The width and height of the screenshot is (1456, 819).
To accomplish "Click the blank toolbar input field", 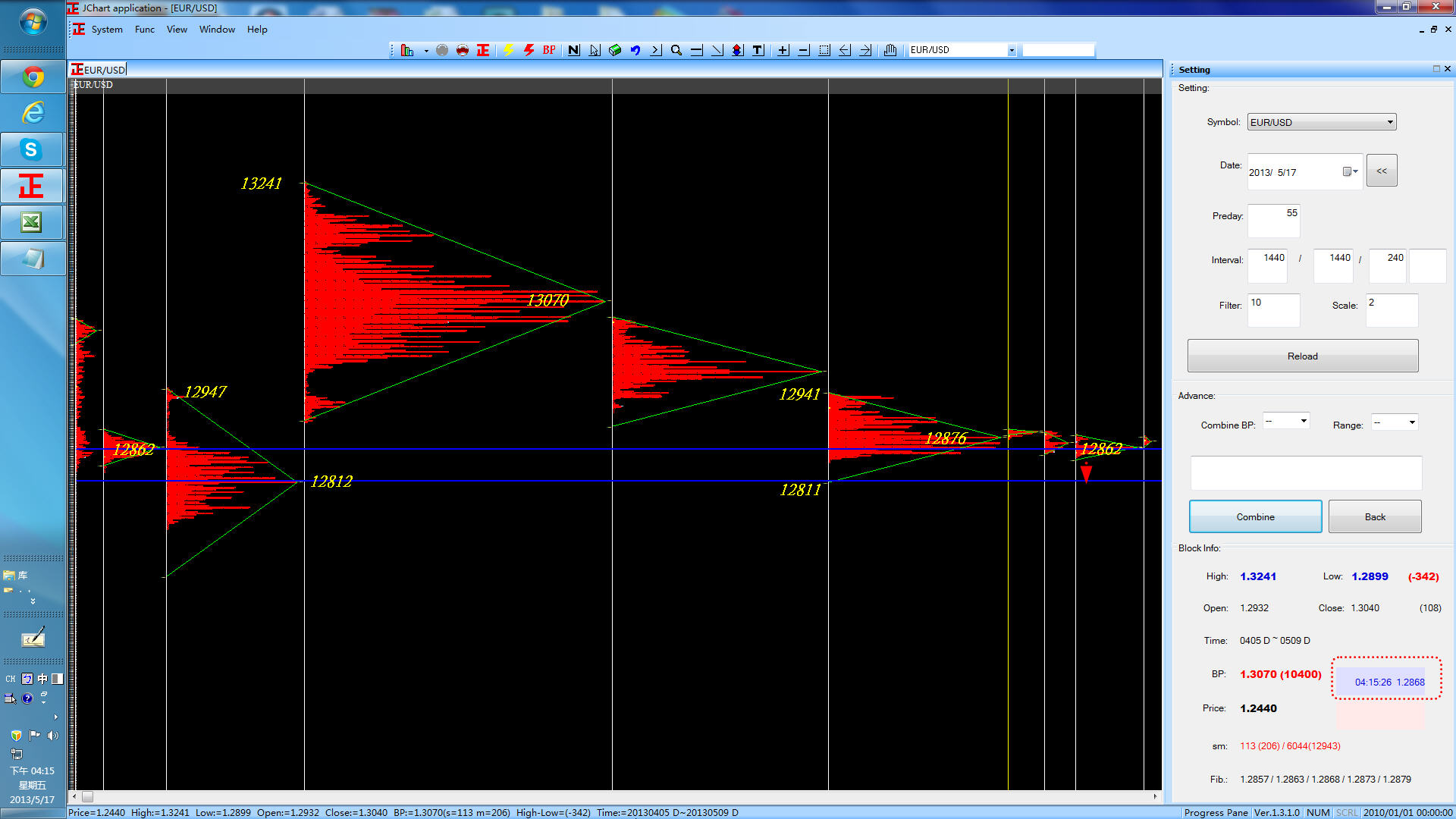I will [1059, 50].
